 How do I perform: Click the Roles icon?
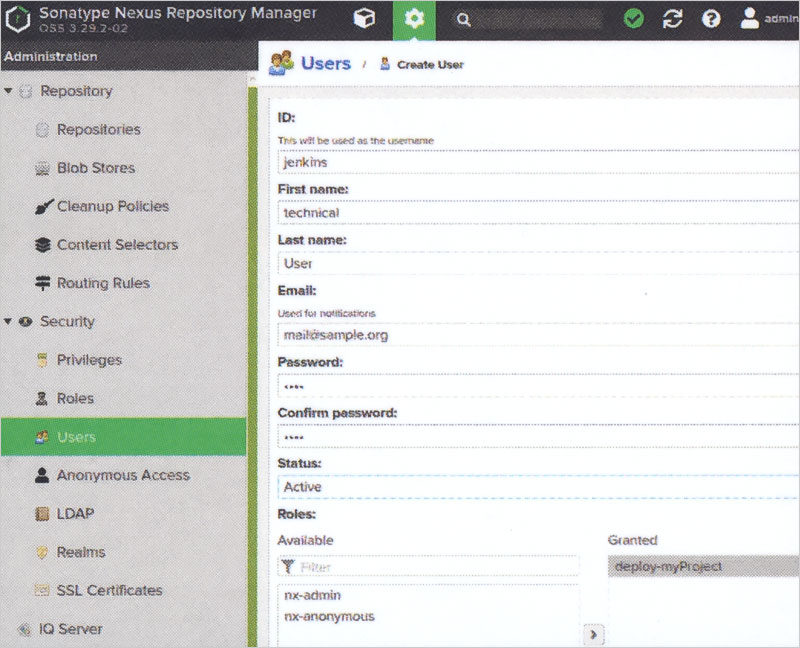(42, 398)
